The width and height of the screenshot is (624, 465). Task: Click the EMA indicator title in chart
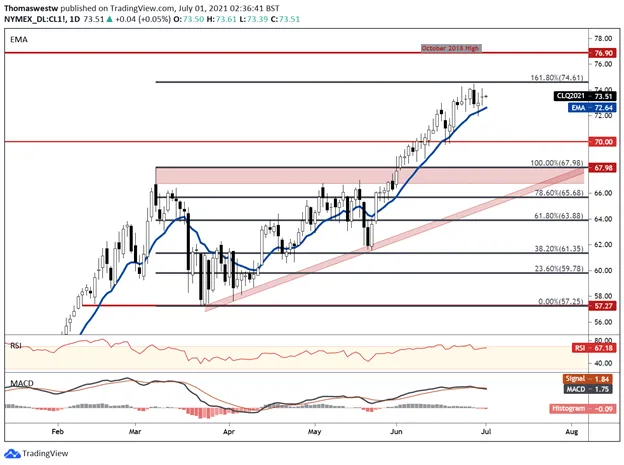click(x=19, y=39)
